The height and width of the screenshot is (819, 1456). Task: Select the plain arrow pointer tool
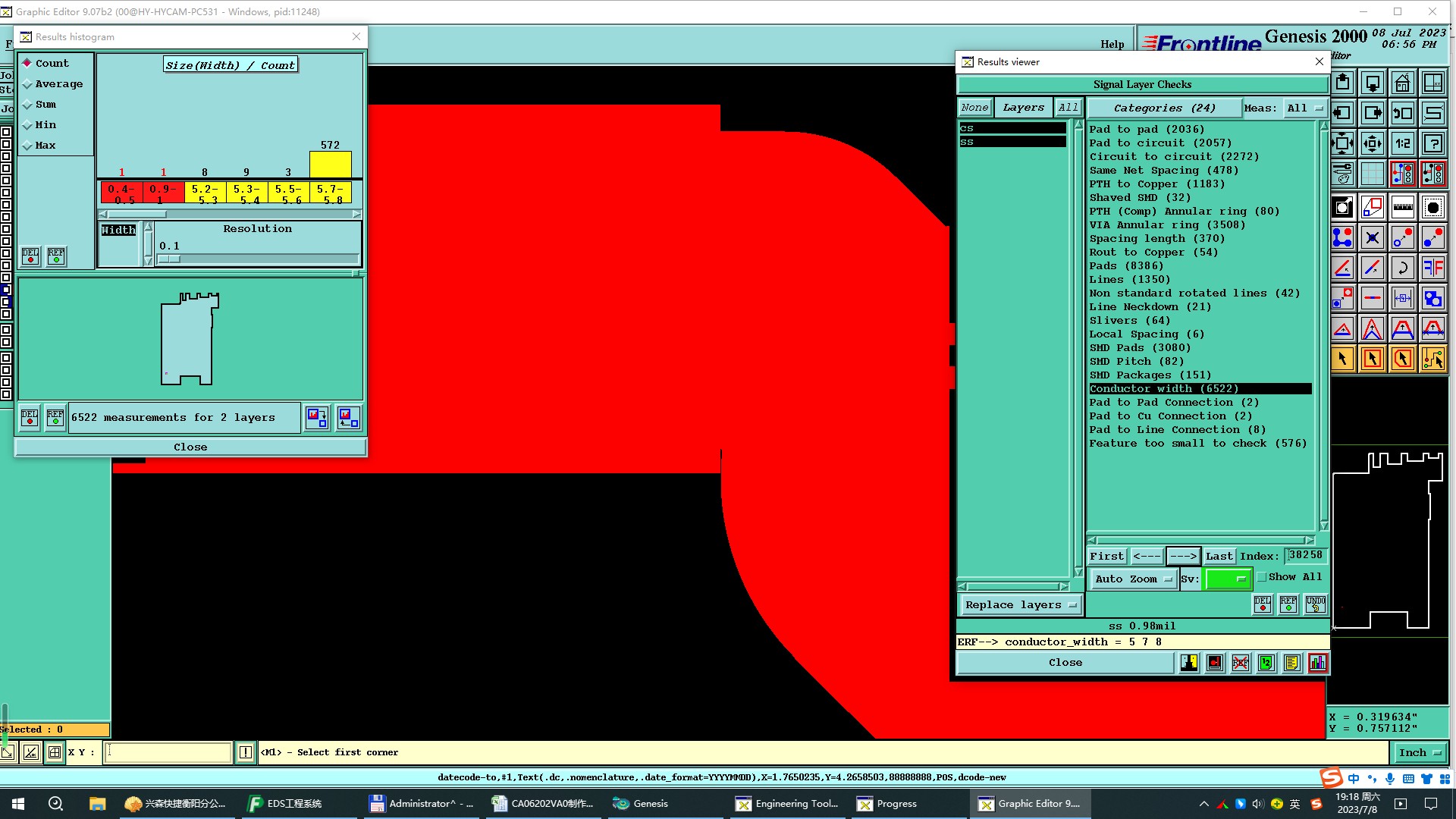coord(1342,359)
